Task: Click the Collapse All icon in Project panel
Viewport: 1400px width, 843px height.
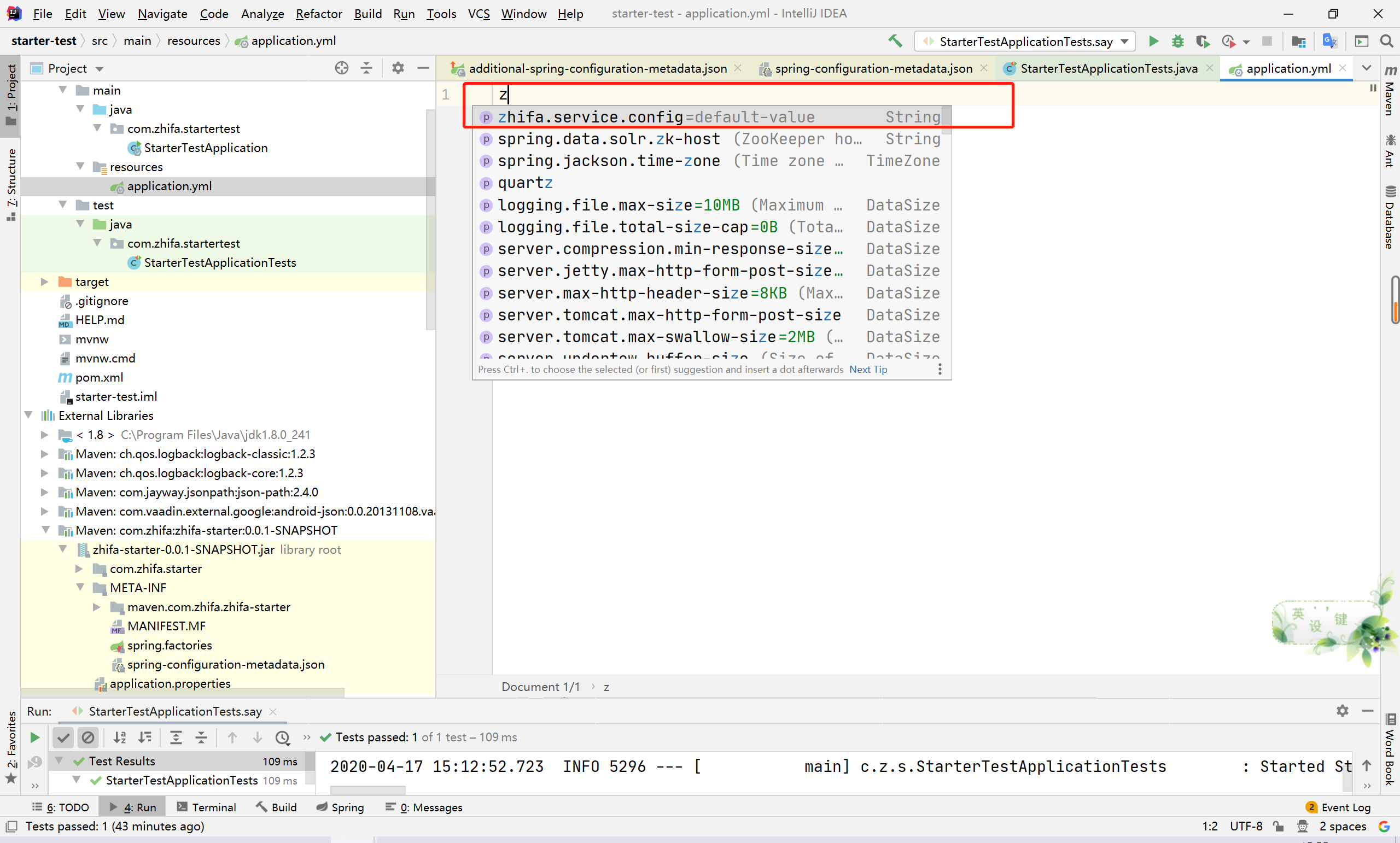Action: coord(366,68)
